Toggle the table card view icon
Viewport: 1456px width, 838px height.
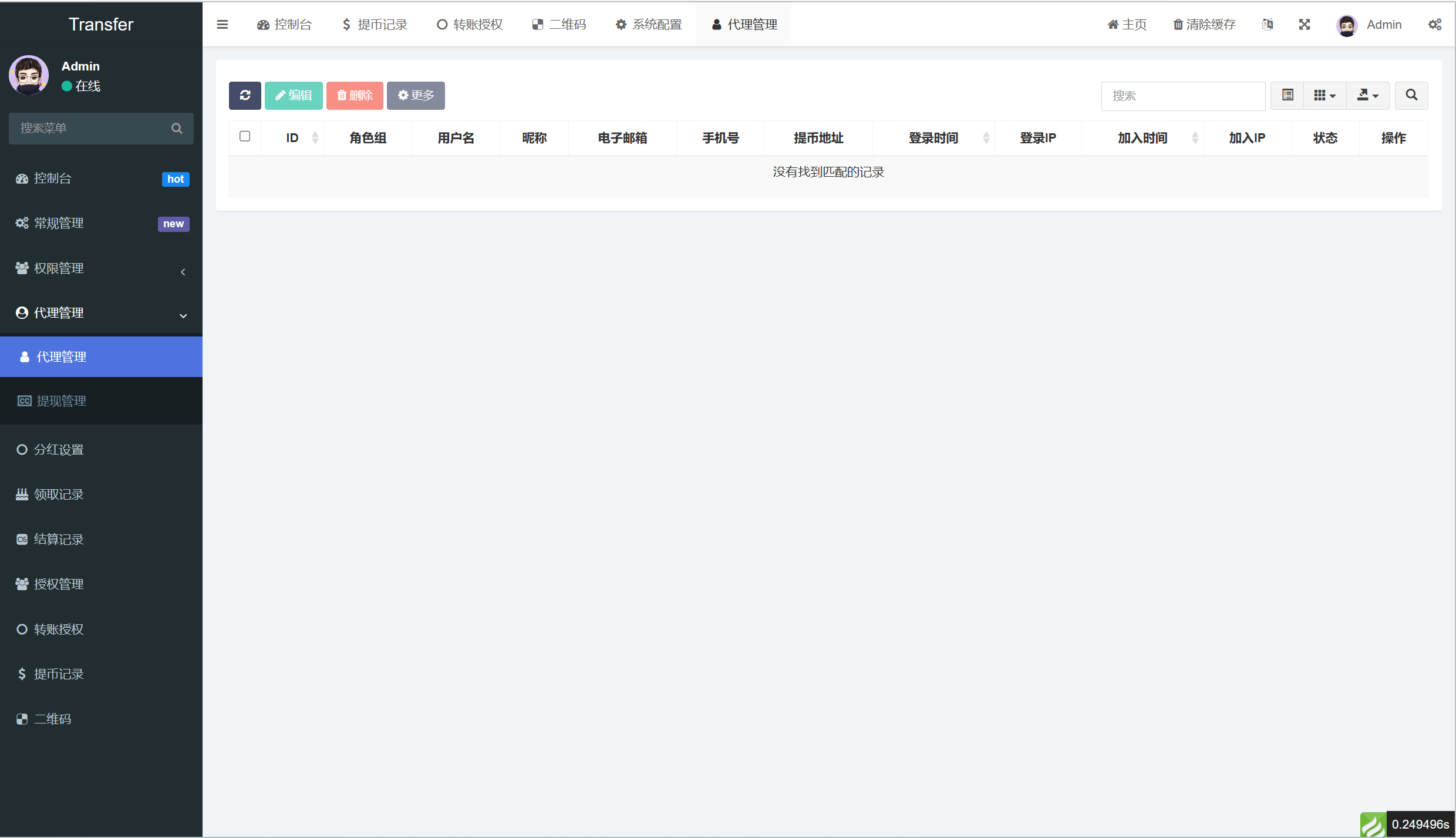(1288, 95)
